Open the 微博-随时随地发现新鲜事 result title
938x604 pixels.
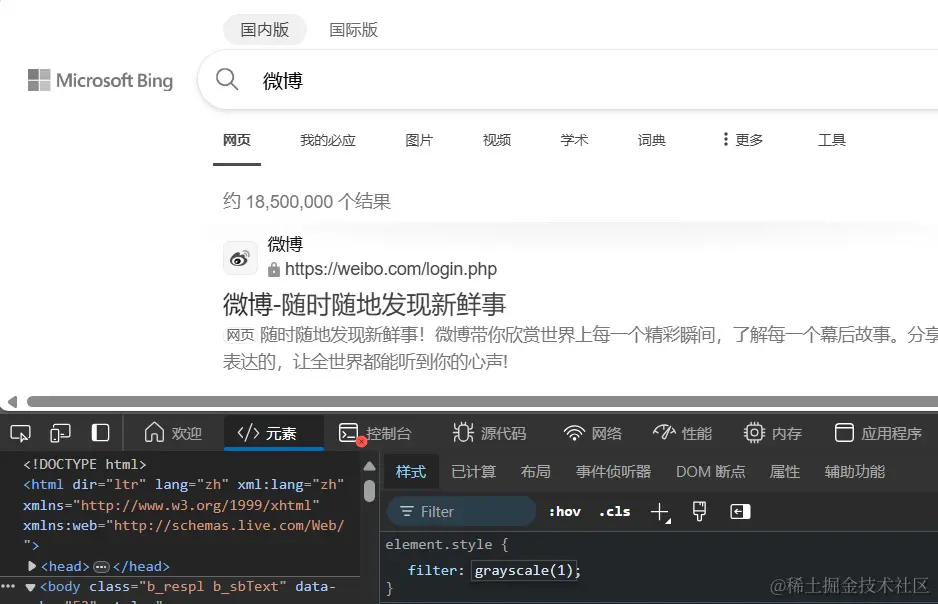pyautogui.click(x=364, y=304)
